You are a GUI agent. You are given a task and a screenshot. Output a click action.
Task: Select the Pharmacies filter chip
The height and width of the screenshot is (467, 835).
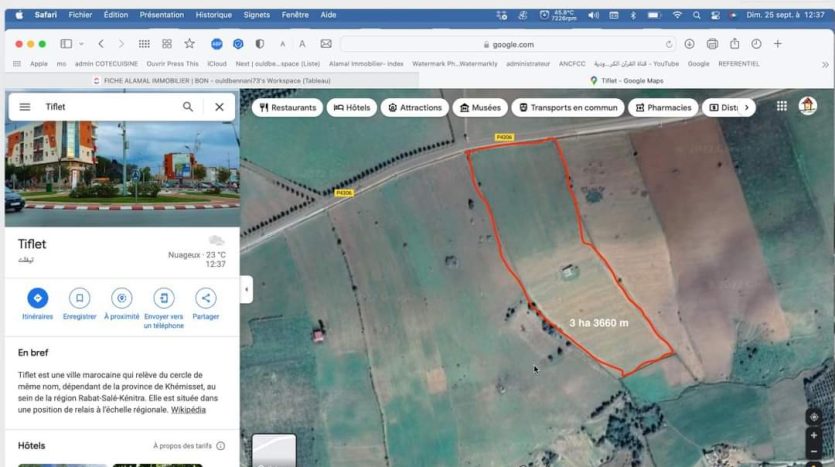(663, 108)
